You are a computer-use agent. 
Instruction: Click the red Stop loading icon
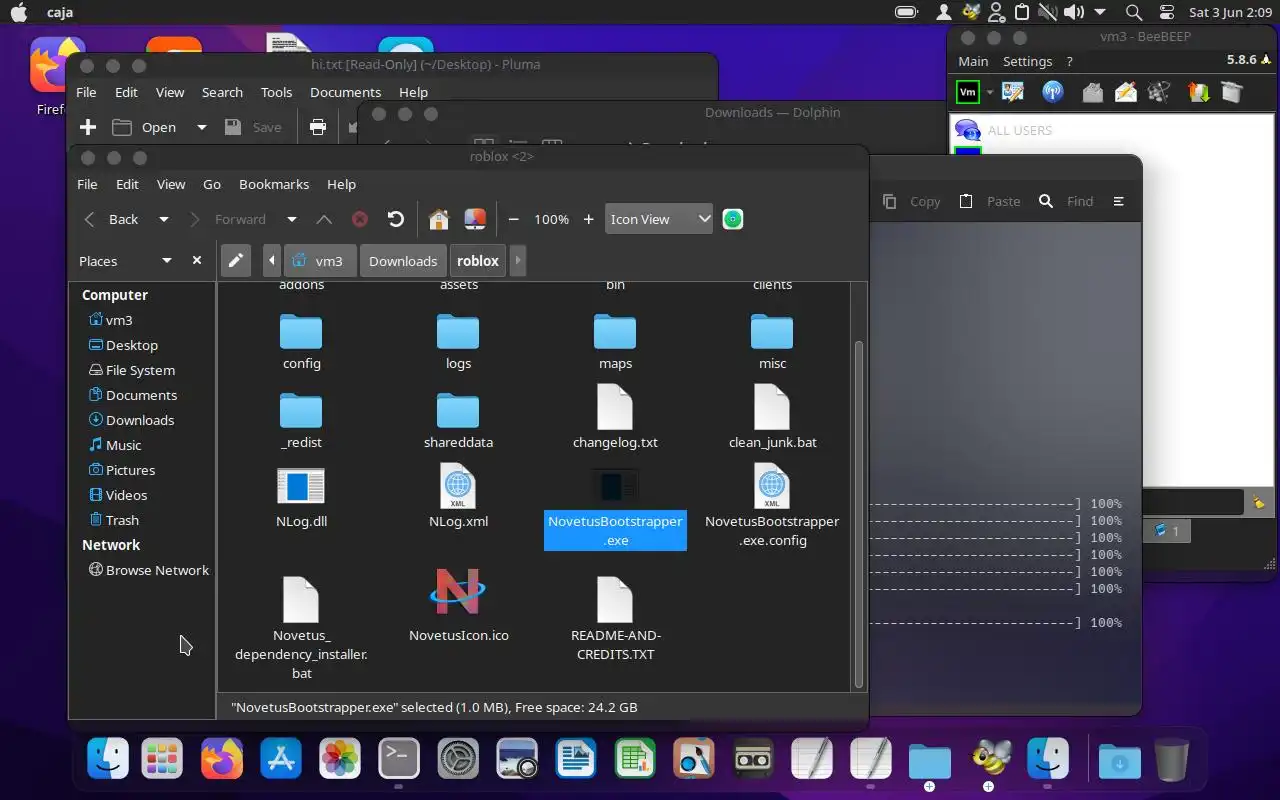(360, 219)
